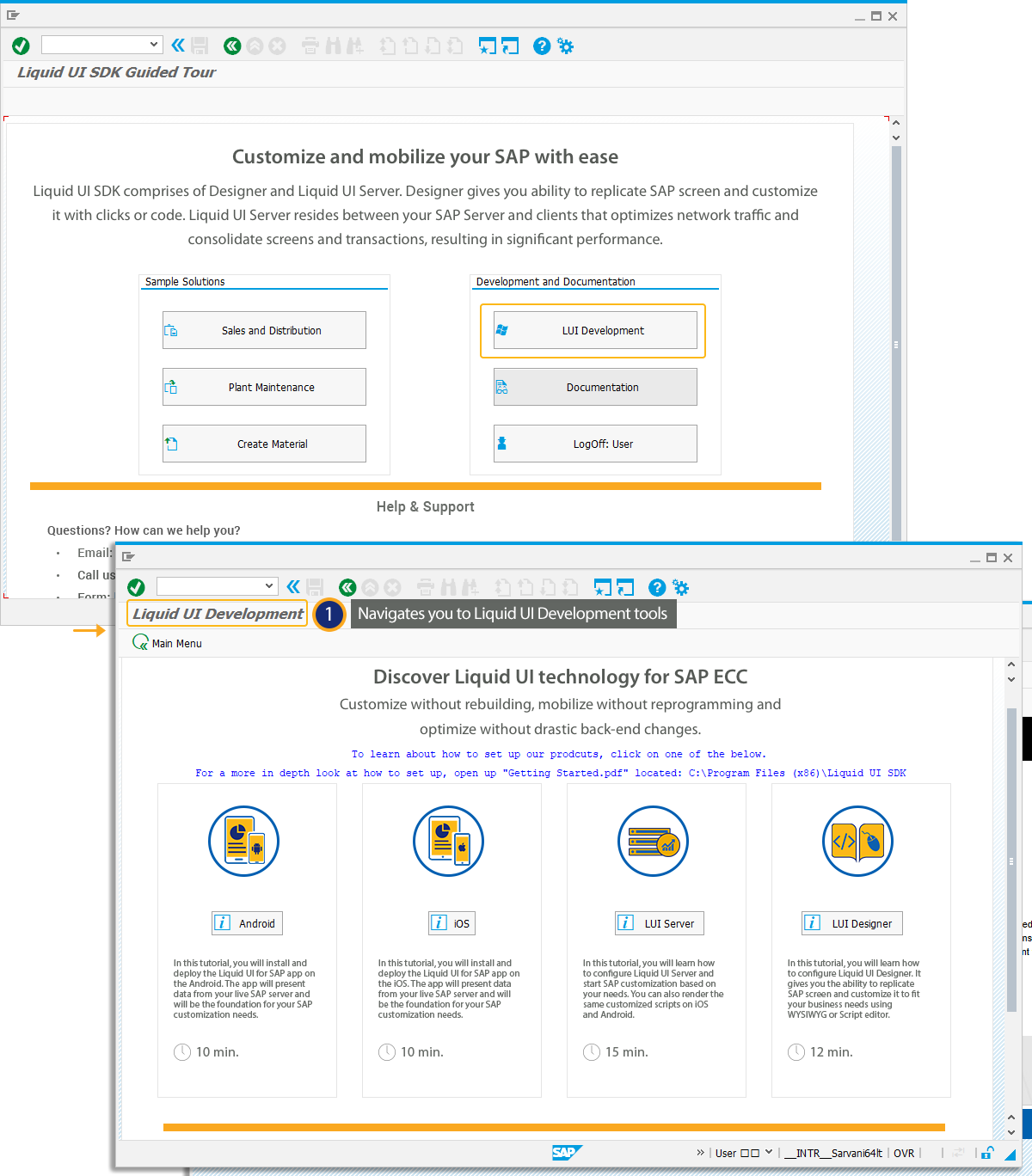Open User dropdown in status bar
Screen dimensions: 1032x1176
tap(769, 1153)
